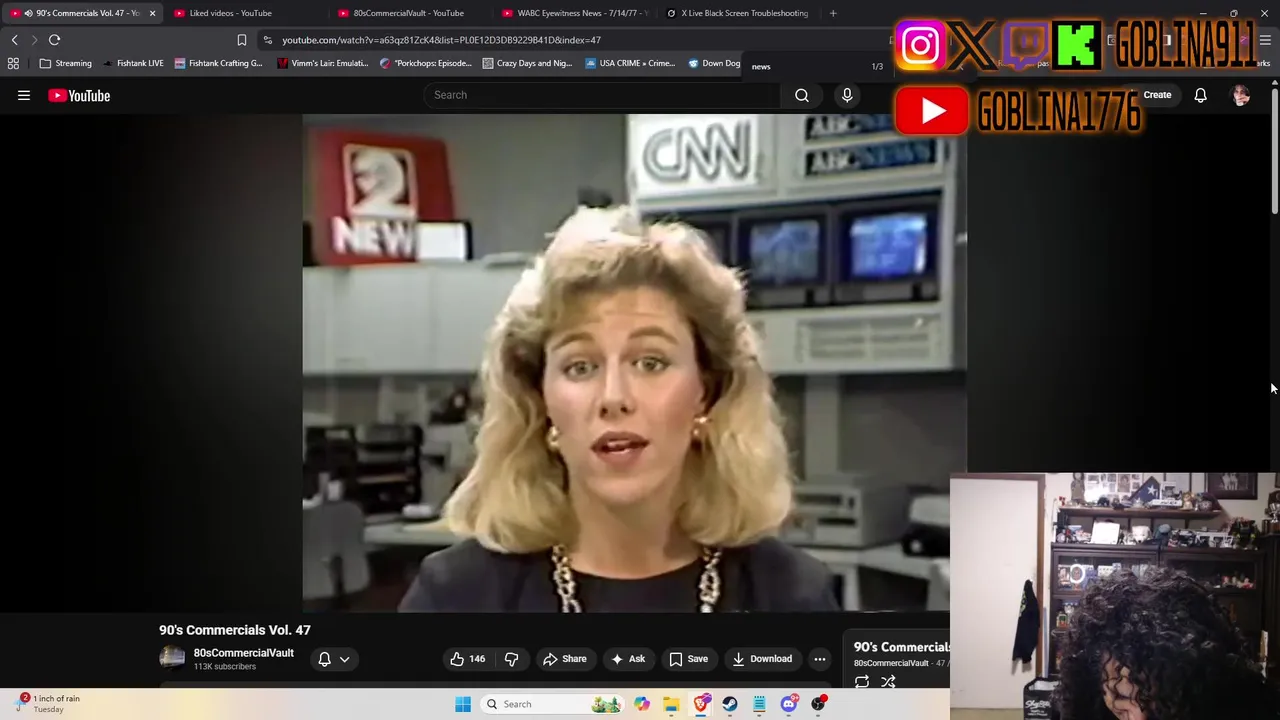
Task: Open Brave browser taskbar icon
Action: (701, 704)
